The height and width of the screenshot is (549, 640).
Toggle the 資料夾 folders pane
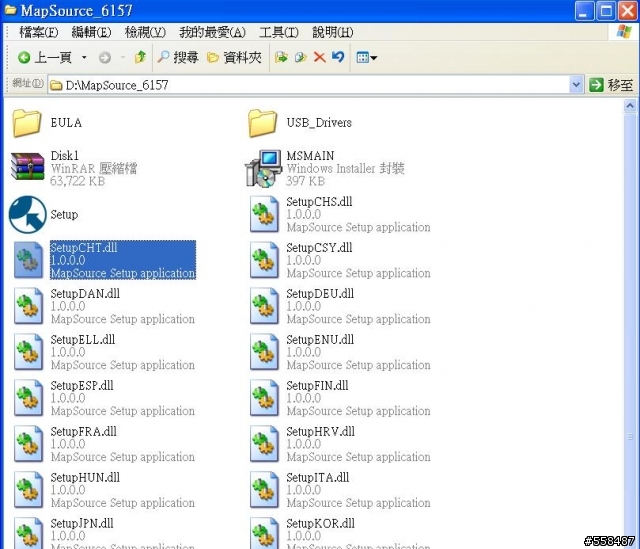point(234,58)
